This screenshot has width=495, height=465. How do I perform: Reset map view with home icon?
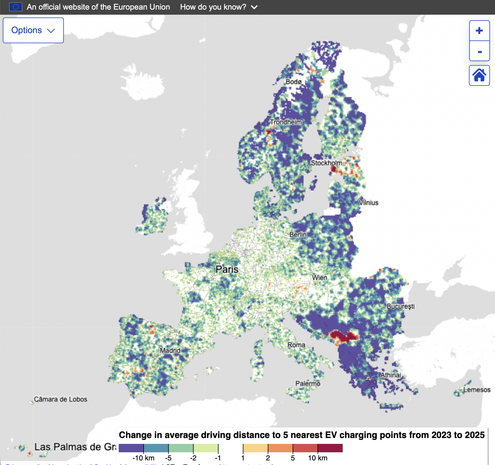[479, 76]
